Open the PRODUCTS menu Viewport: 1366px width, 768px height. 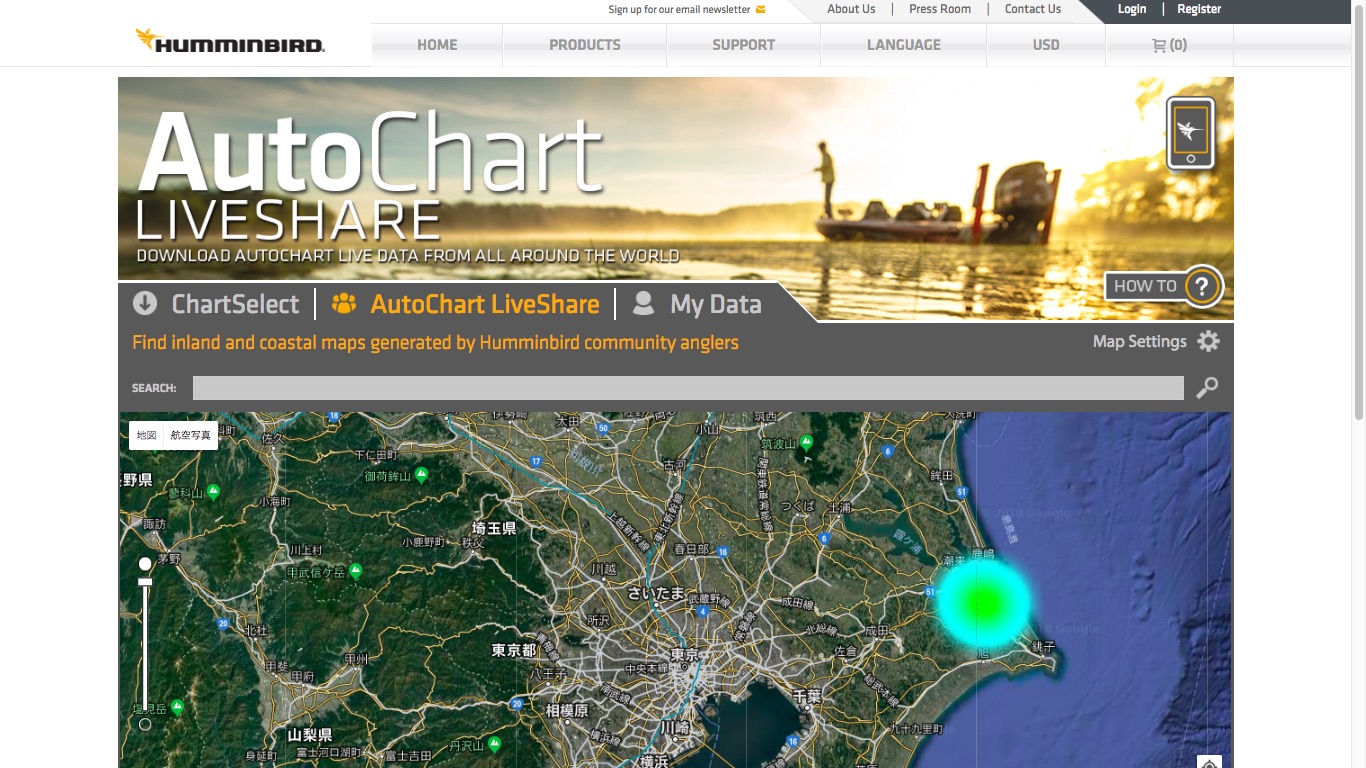585,45
